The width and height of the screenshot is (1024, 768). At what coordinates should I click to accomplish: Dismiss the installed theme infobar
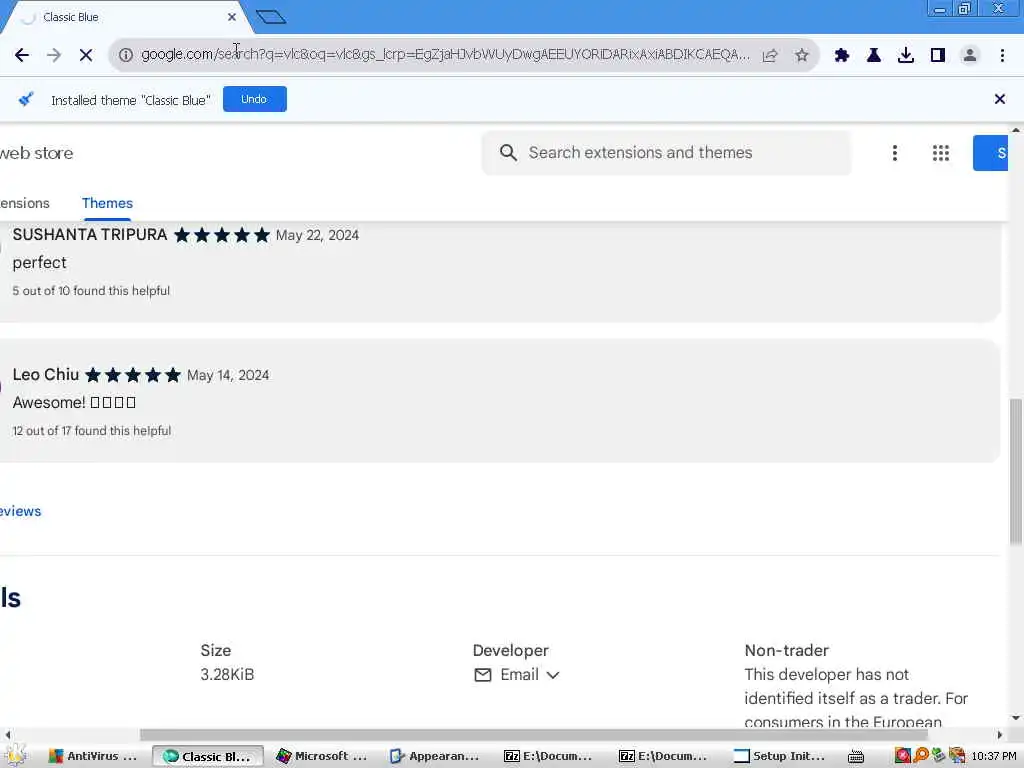point(999,99)
